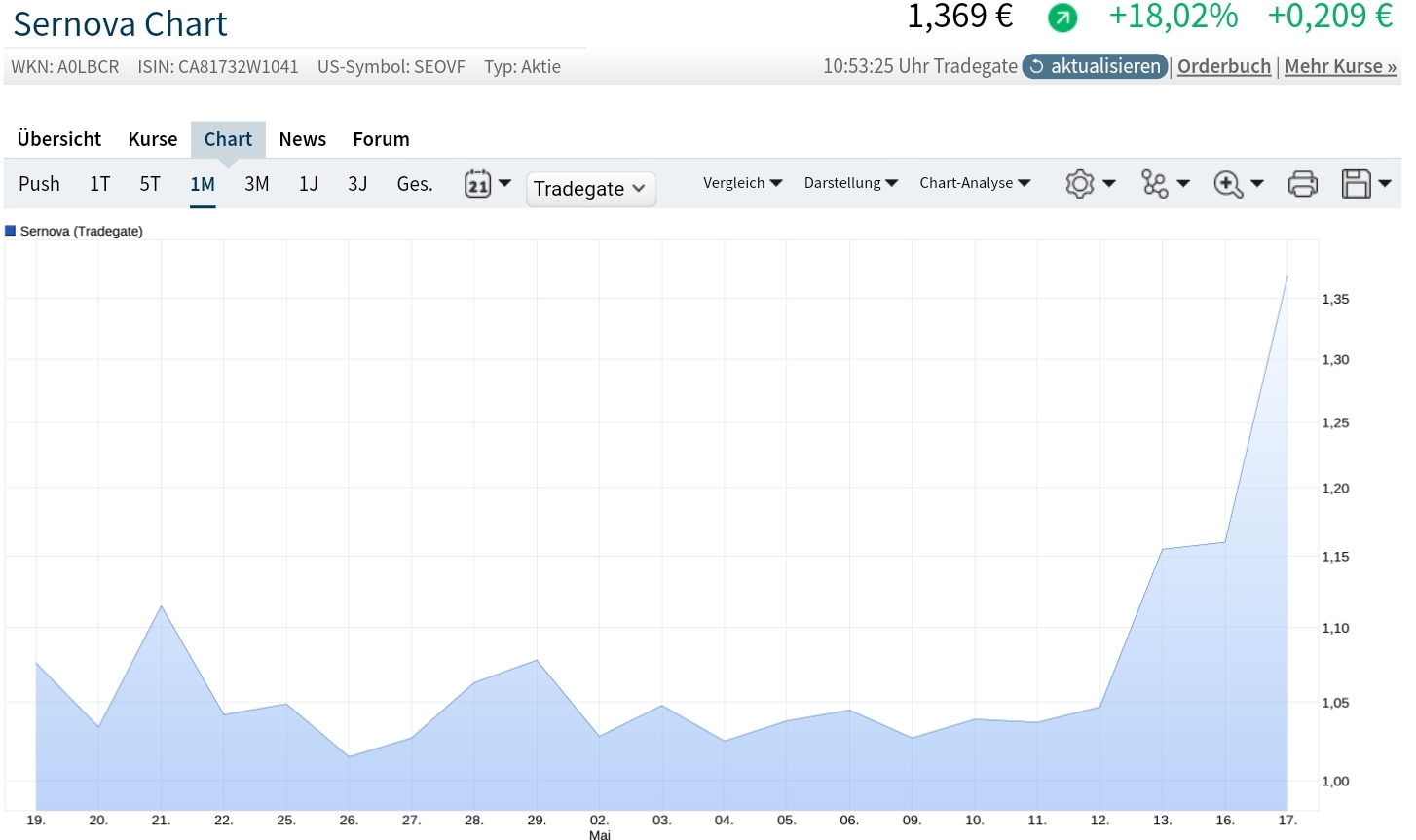Open the indicators nodes icon menu

point(1155,184)
